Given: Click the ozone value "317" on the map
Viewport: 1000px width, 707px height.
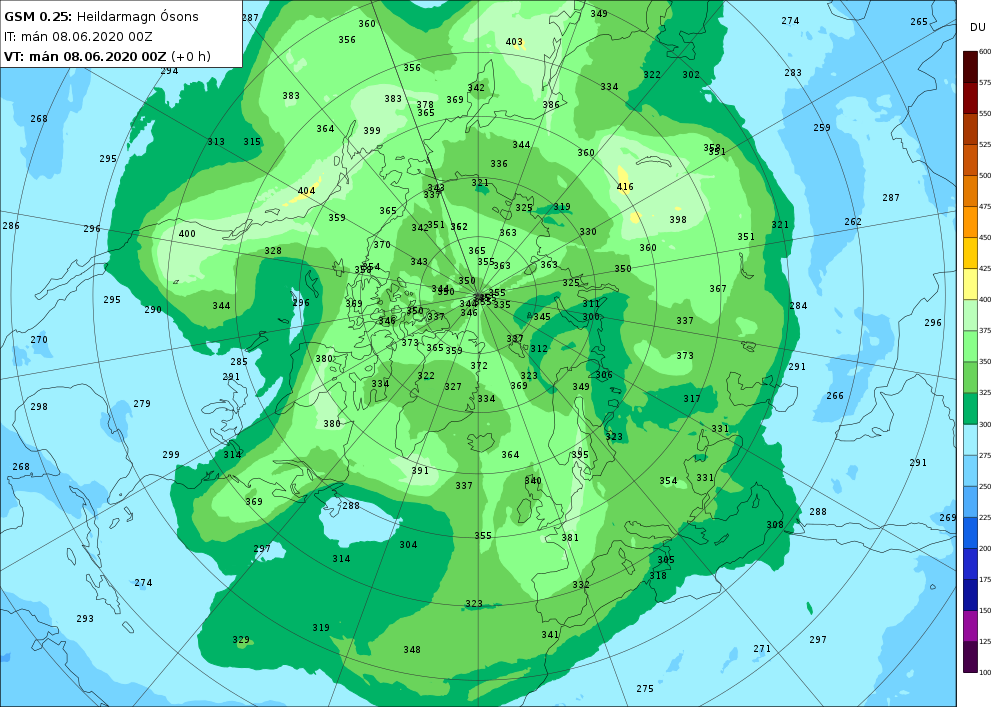Looking at the screenshot, I should click(692, 399).
